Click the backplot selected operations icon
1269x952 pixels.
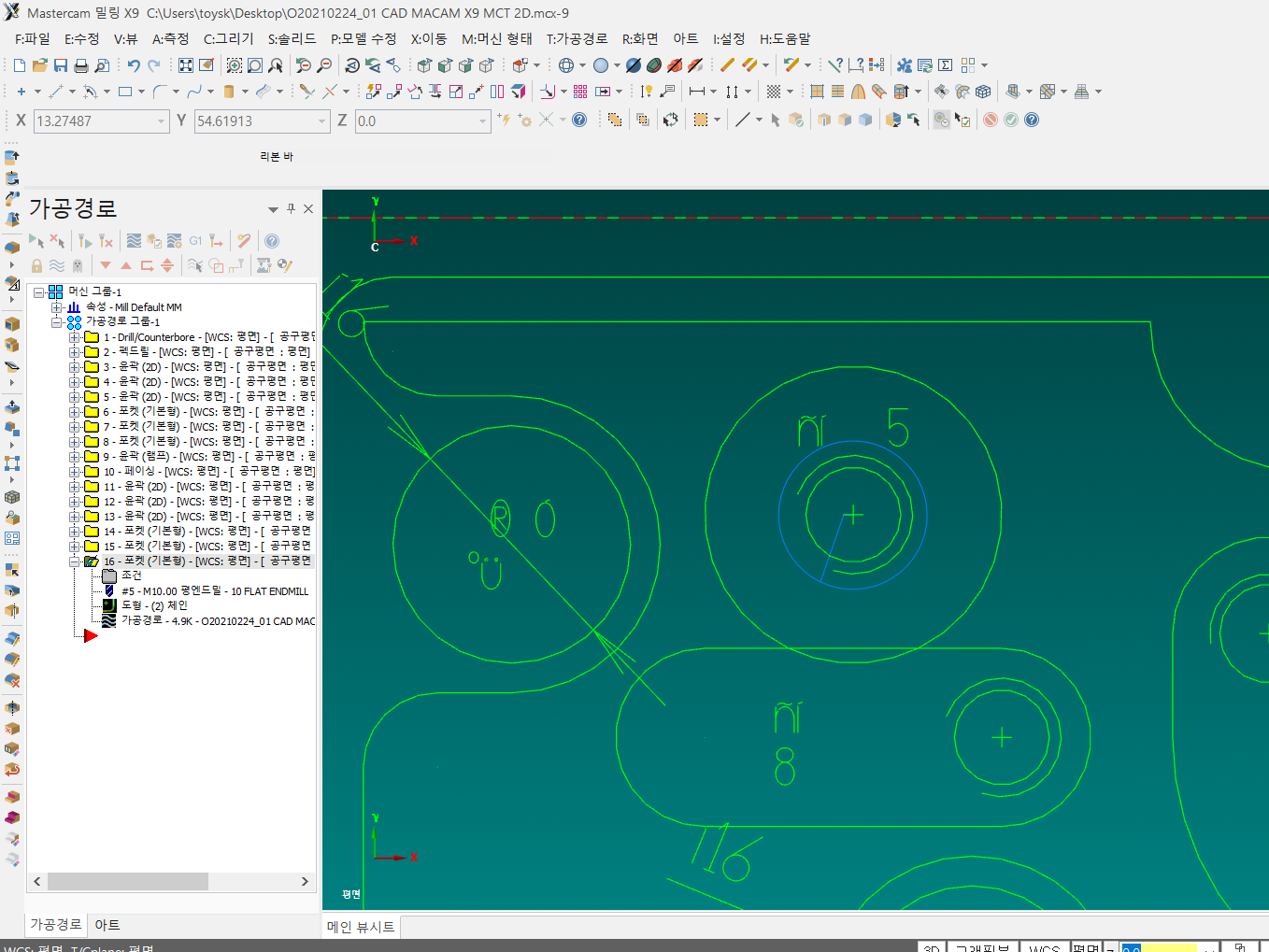point(134,241)
